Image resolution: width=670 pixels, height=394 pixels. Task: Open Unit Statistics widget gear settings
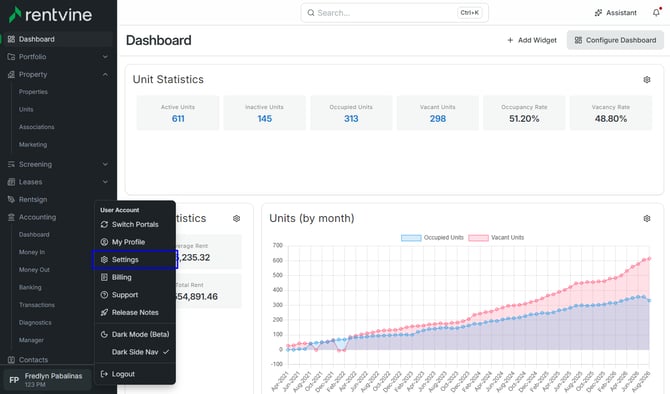pyautogui.click(x=647, y=79)
